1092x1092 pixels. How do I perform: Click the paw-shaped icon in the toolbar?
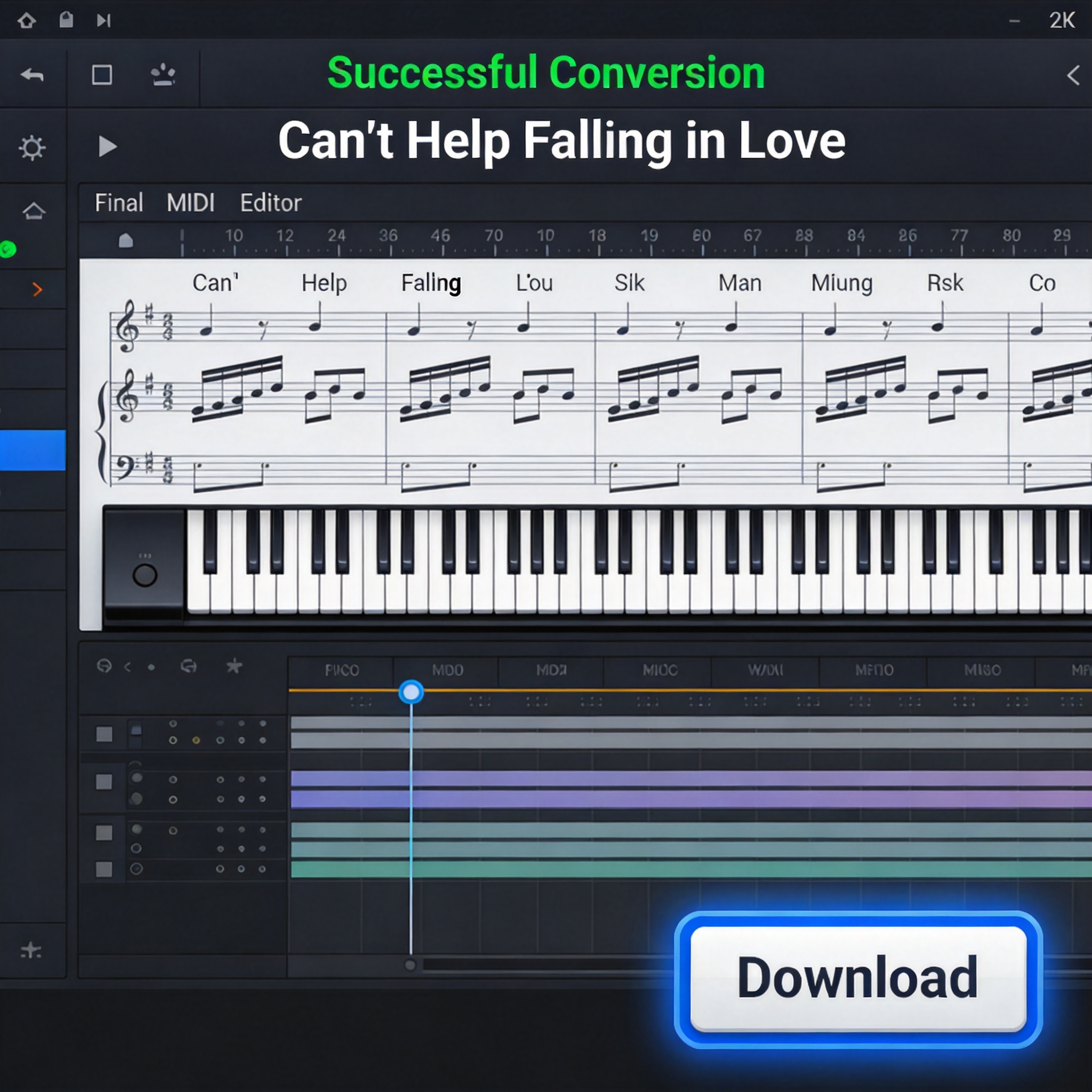pyautogui.click(x=163, y=75)
